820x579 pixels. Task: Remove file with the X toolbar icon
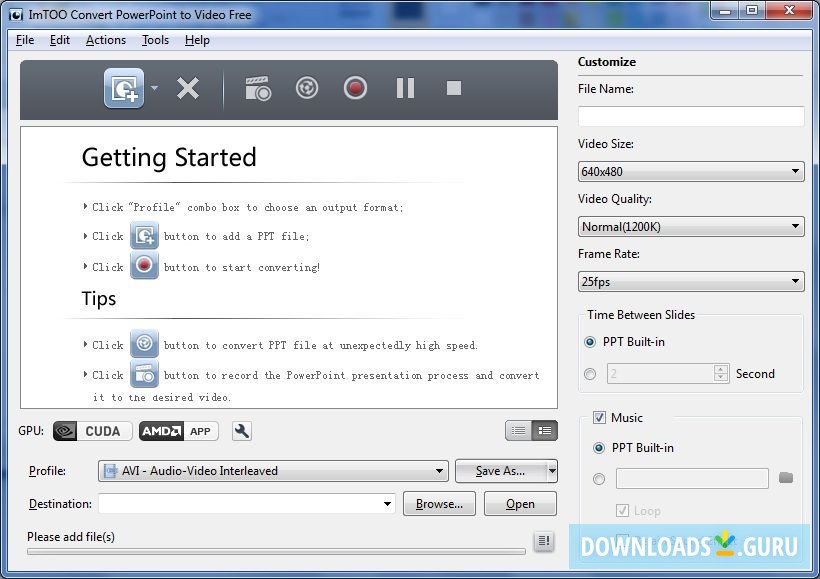coord(188,88)
